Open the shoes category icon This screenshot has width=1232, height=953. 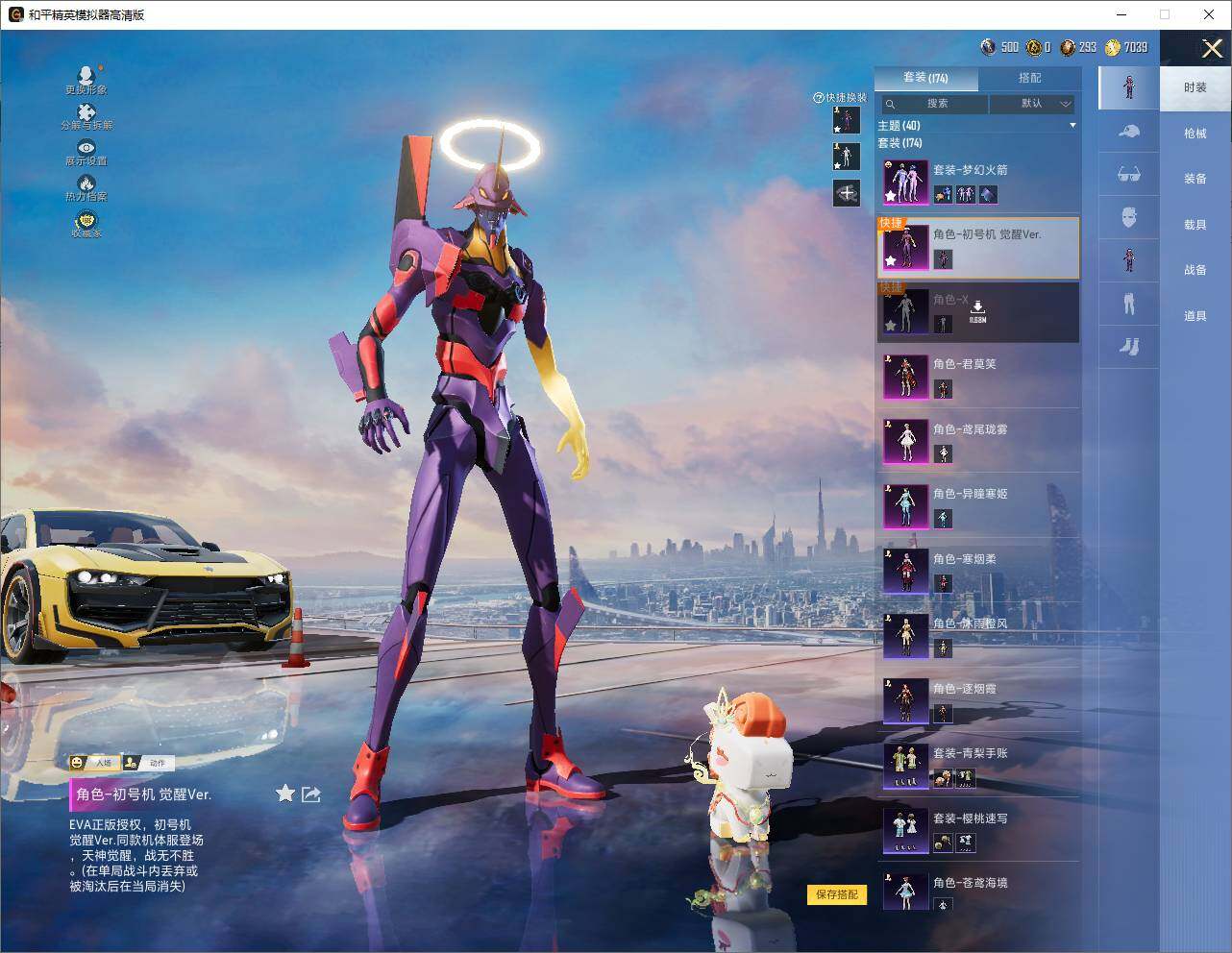(1129, 346)
